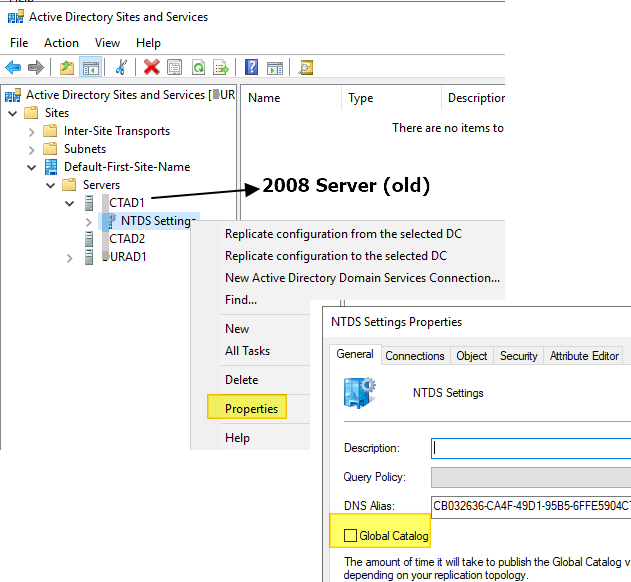
Task: Open All Tasks in context menu
Action: tap(247, 351)
